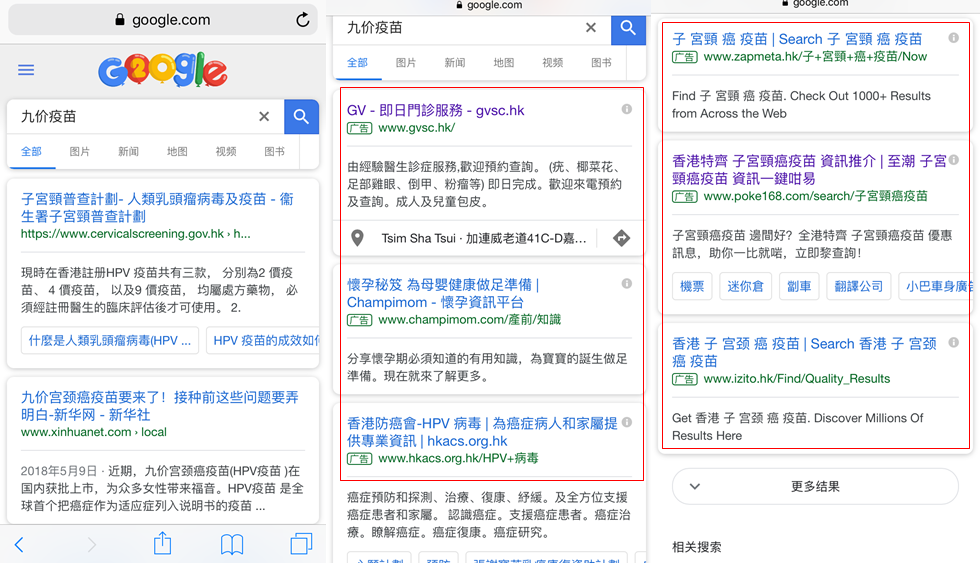This screenshot has width=980, height=564.
Task: Open the info icon on the zapmeta.hk ad
Action: click(953, 38)
